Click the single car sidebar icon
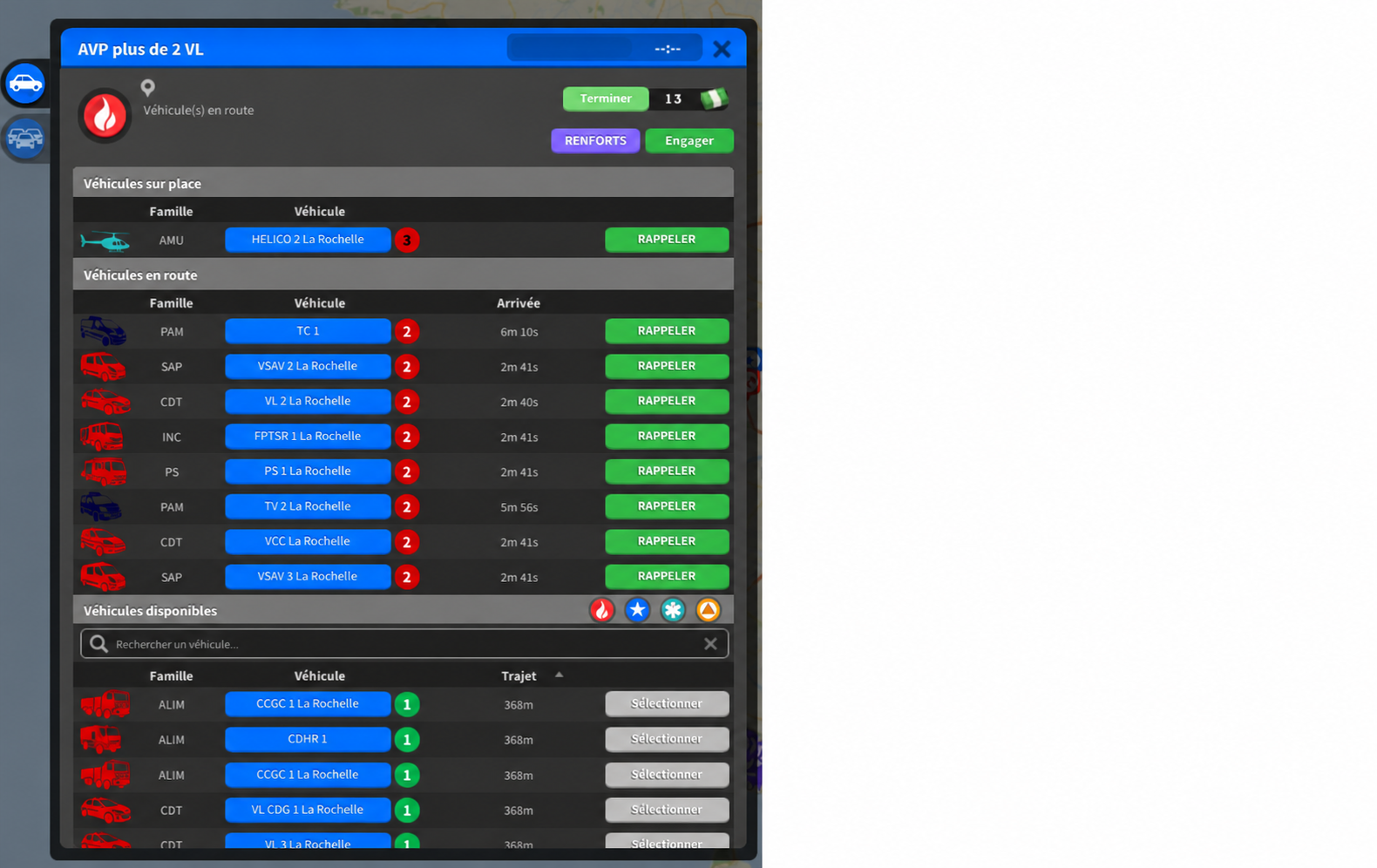The height and width of the screenshot is (868, 1377). point(25,84)
